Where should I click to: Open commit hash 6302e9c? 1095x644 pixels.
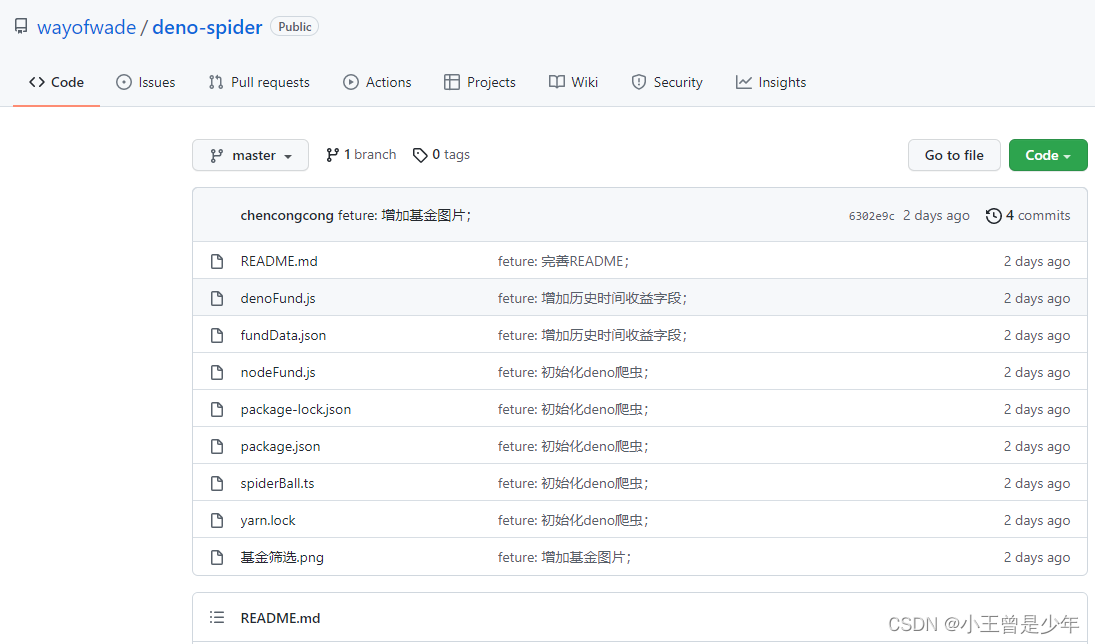pyautogui.click(x=871, y=216)
